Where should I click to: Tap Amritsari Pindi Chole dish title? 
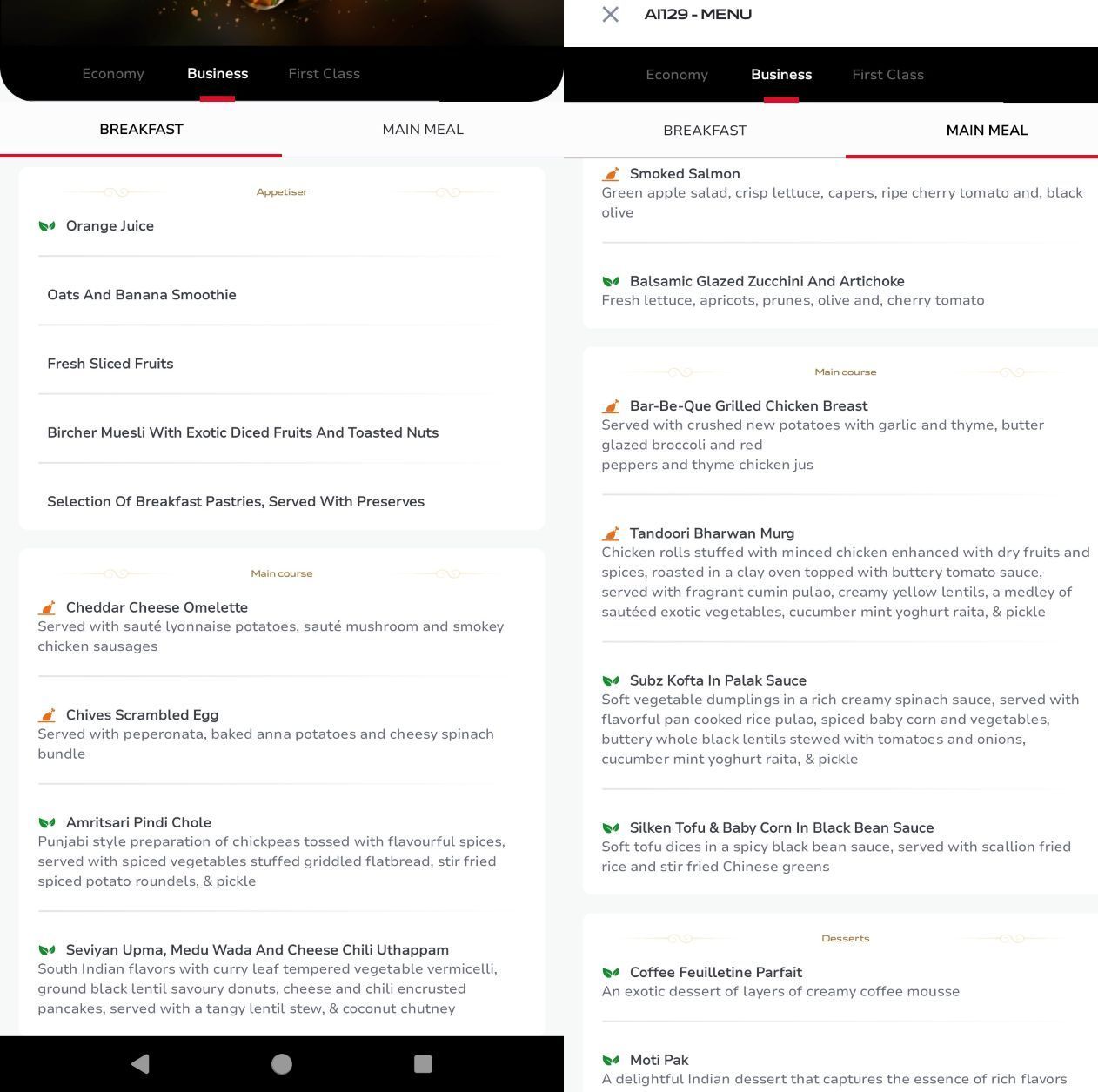click(138, 822)
